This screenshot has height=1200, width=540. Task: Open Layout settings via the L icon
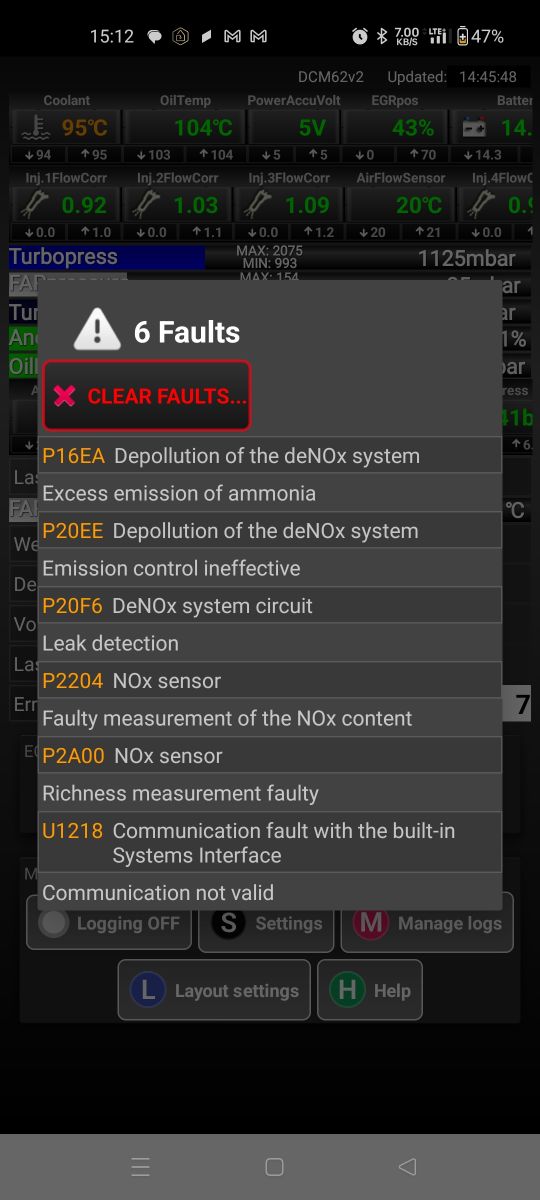(148, 990)
